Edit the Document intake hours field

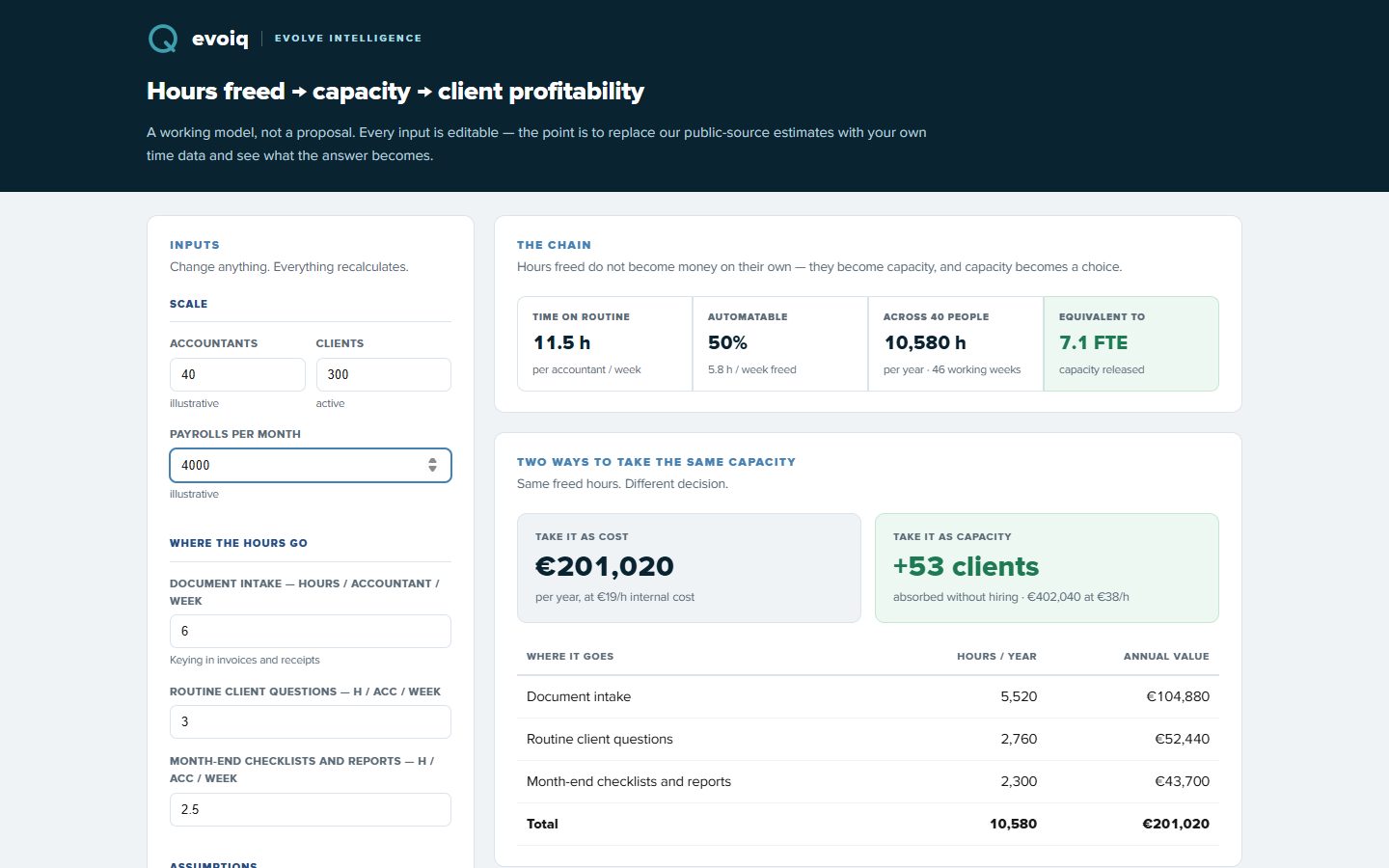click(311, 631)
